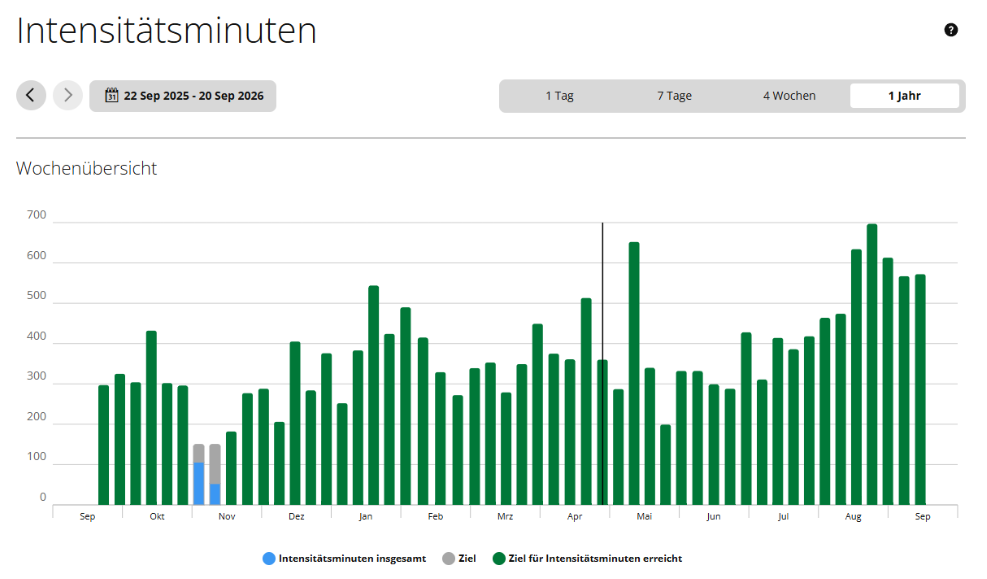
Task: Click the Intensitätsminuten page title
Action: click(x=166, y=30)
